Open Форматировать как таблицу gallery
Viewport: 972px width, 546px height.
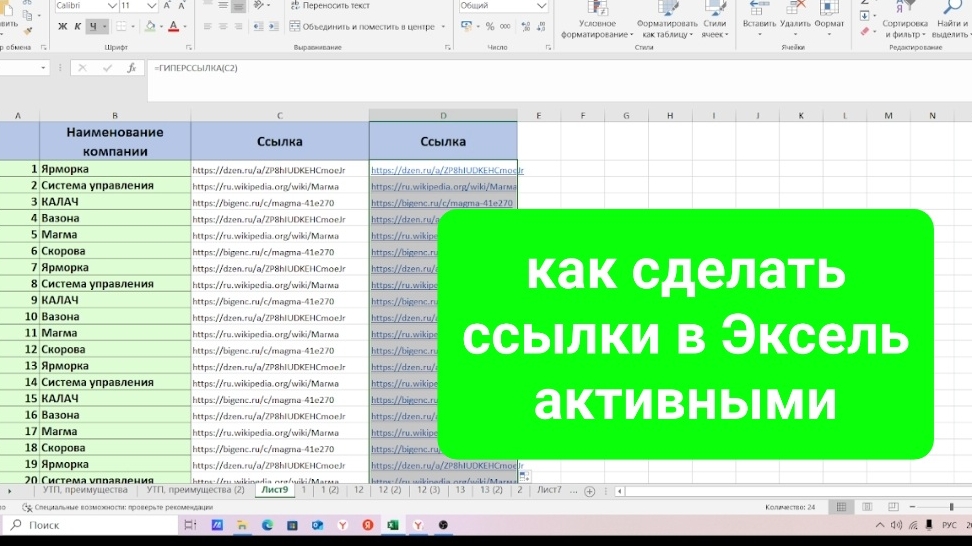point(667,20)
